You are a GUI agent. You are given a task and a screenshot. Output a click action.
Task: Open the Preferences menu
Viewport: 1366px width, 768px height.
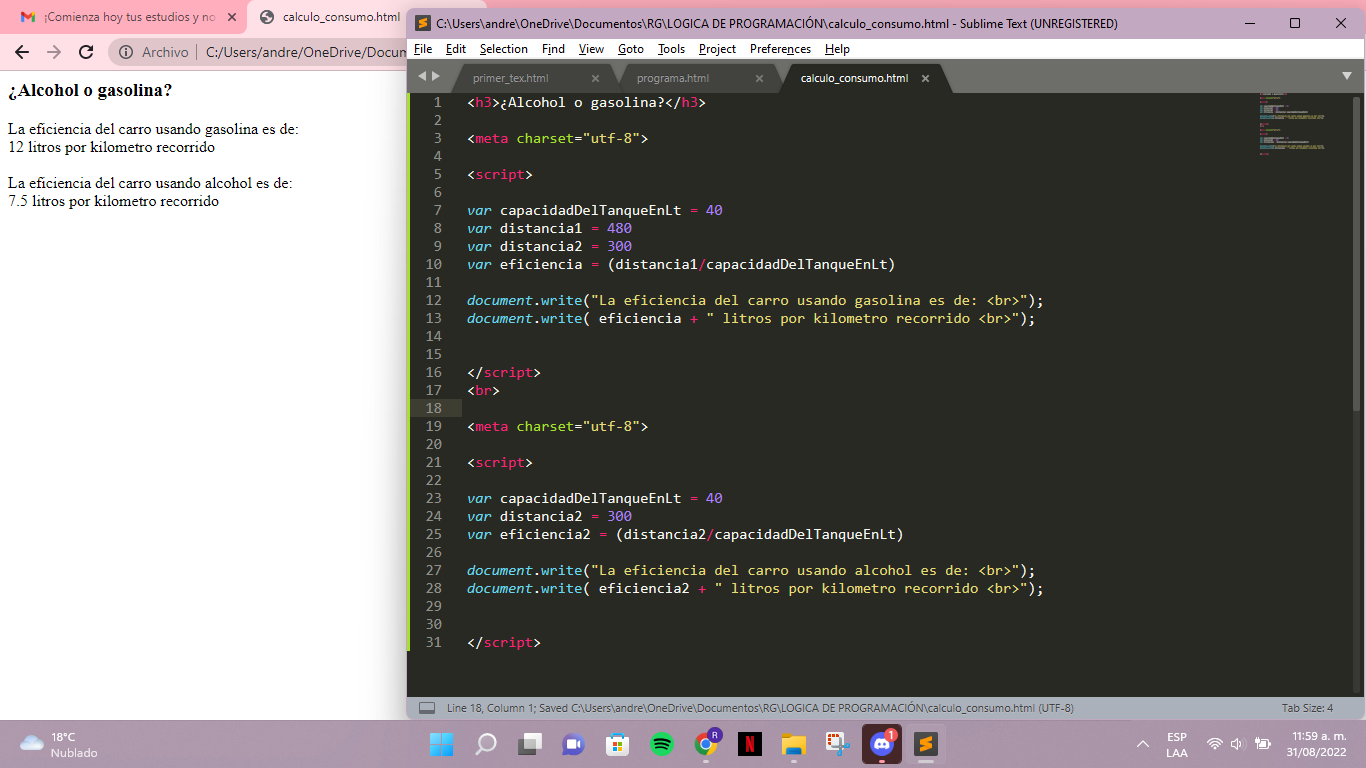tap(780, 48)
